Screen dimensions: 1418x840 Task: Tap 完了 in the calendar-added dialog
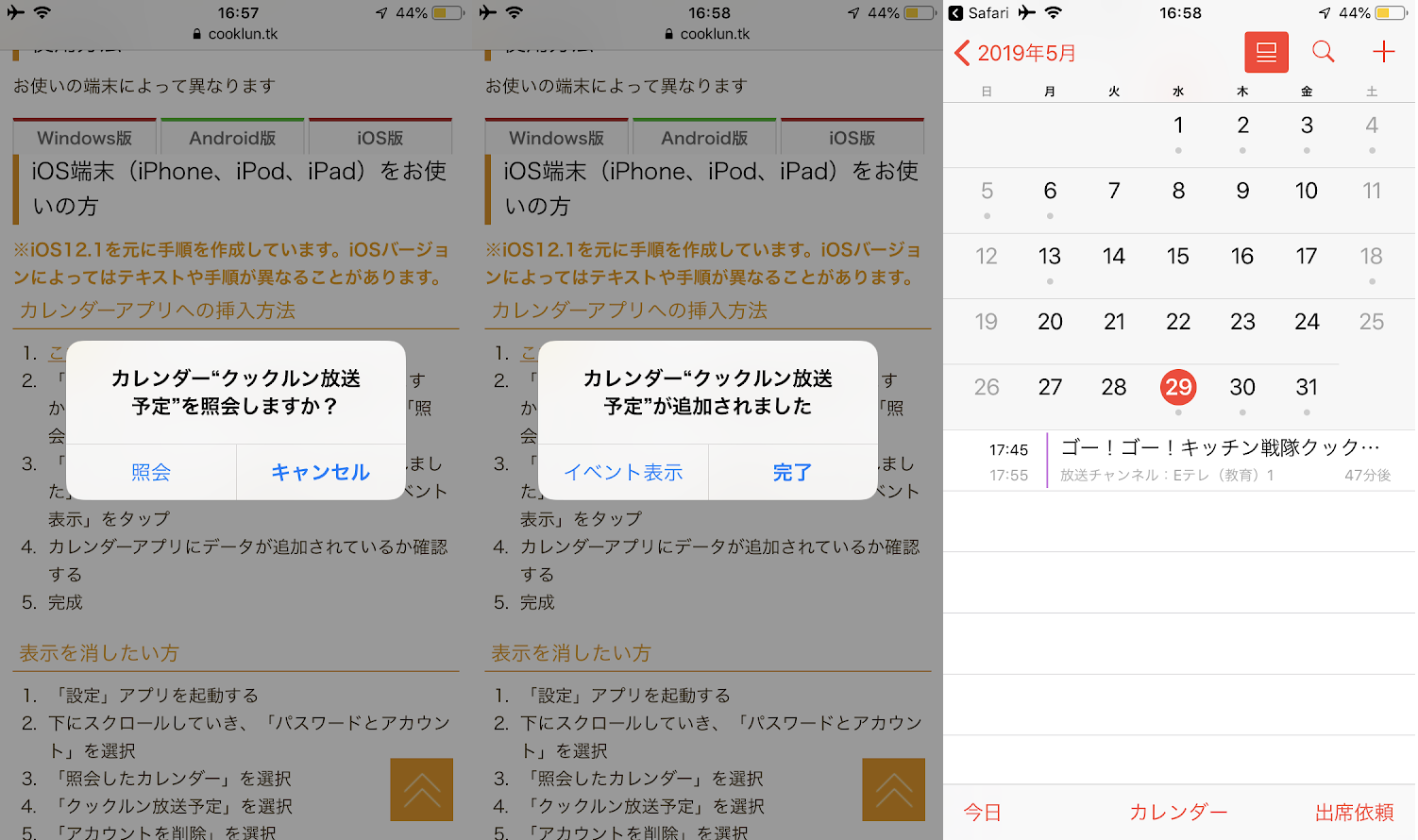point(792,472)
